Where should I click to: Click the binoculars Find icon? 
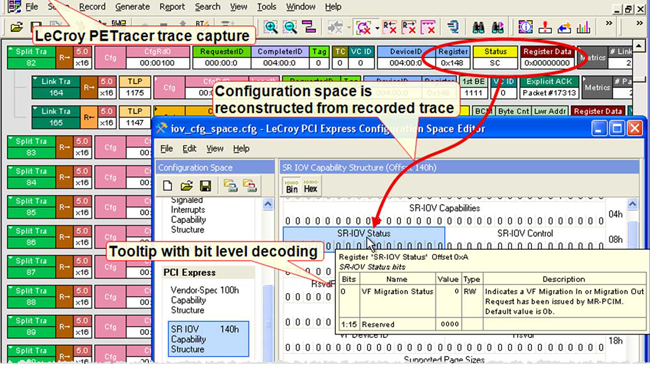479,27
